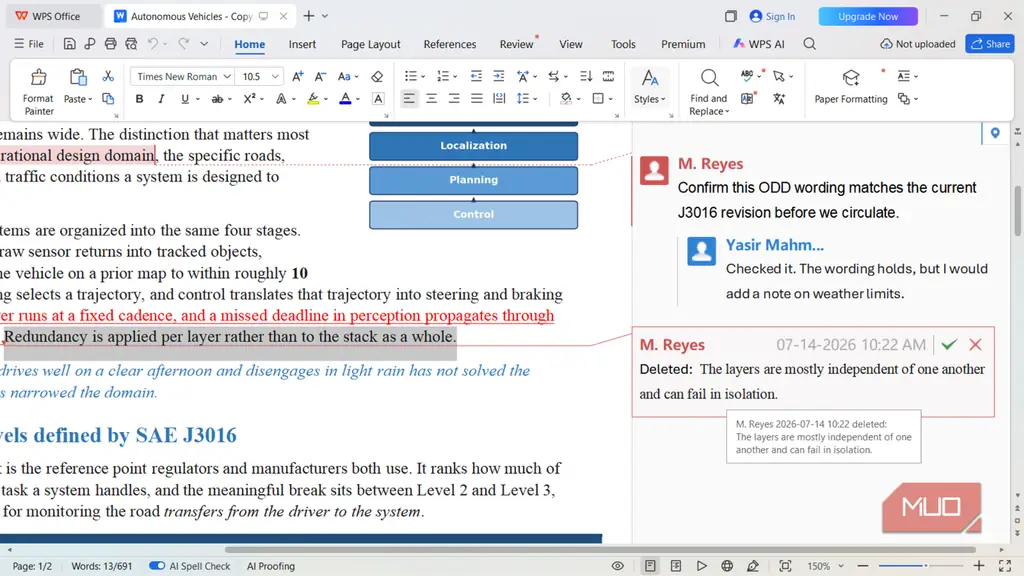Screen dimensions: 1024x576
Task: Click the Upgrade Now button
Action: click(868, 16)
